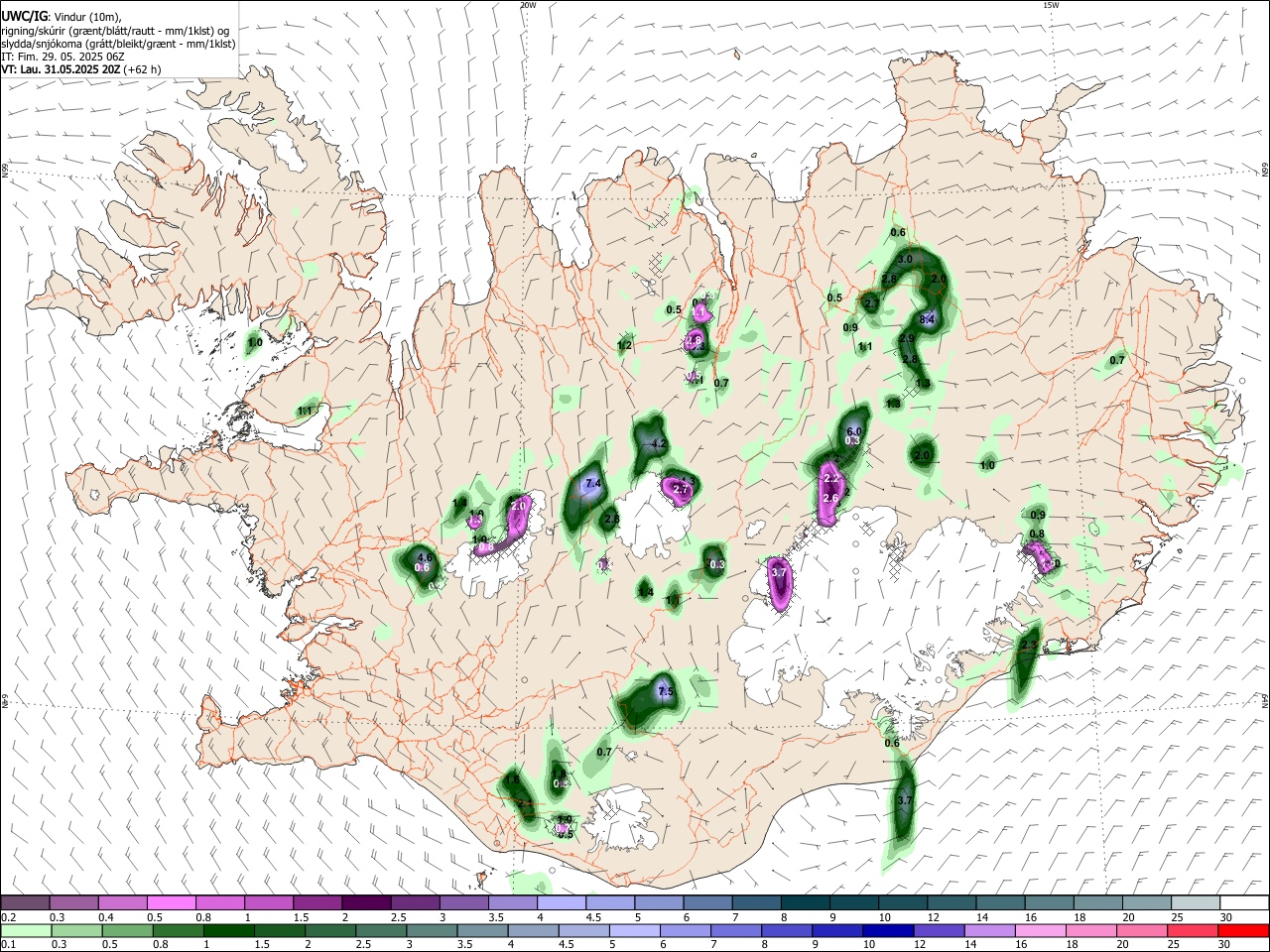Select the white swatch after upper legend 30

coord(1245,903)
